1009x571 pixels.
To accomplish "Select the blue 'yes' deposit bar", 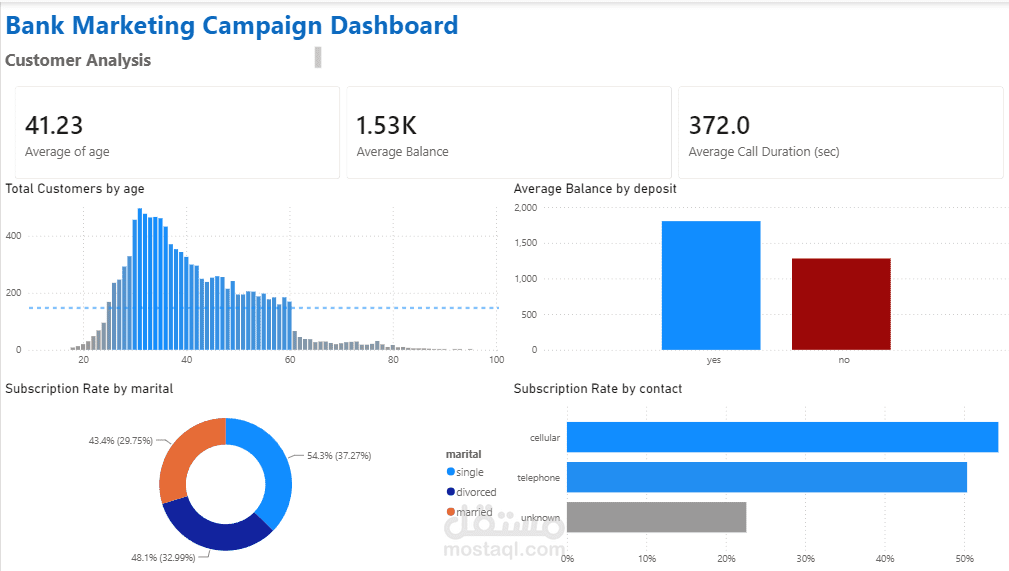I will 711,286.
